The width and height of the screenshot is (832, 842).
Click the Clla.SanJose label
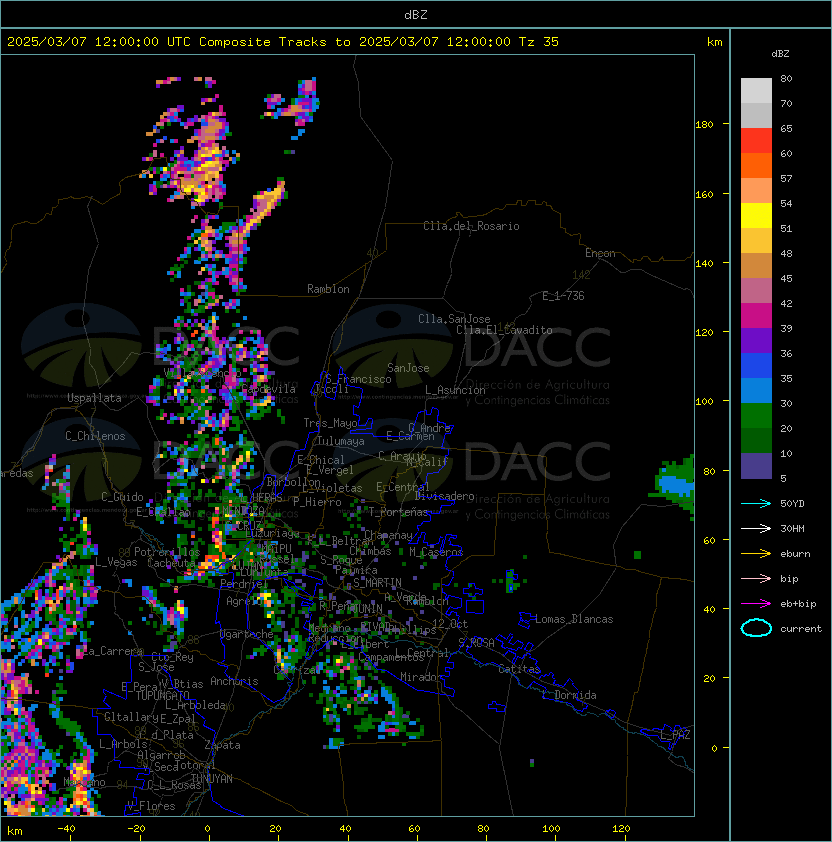tap(454, 319)
